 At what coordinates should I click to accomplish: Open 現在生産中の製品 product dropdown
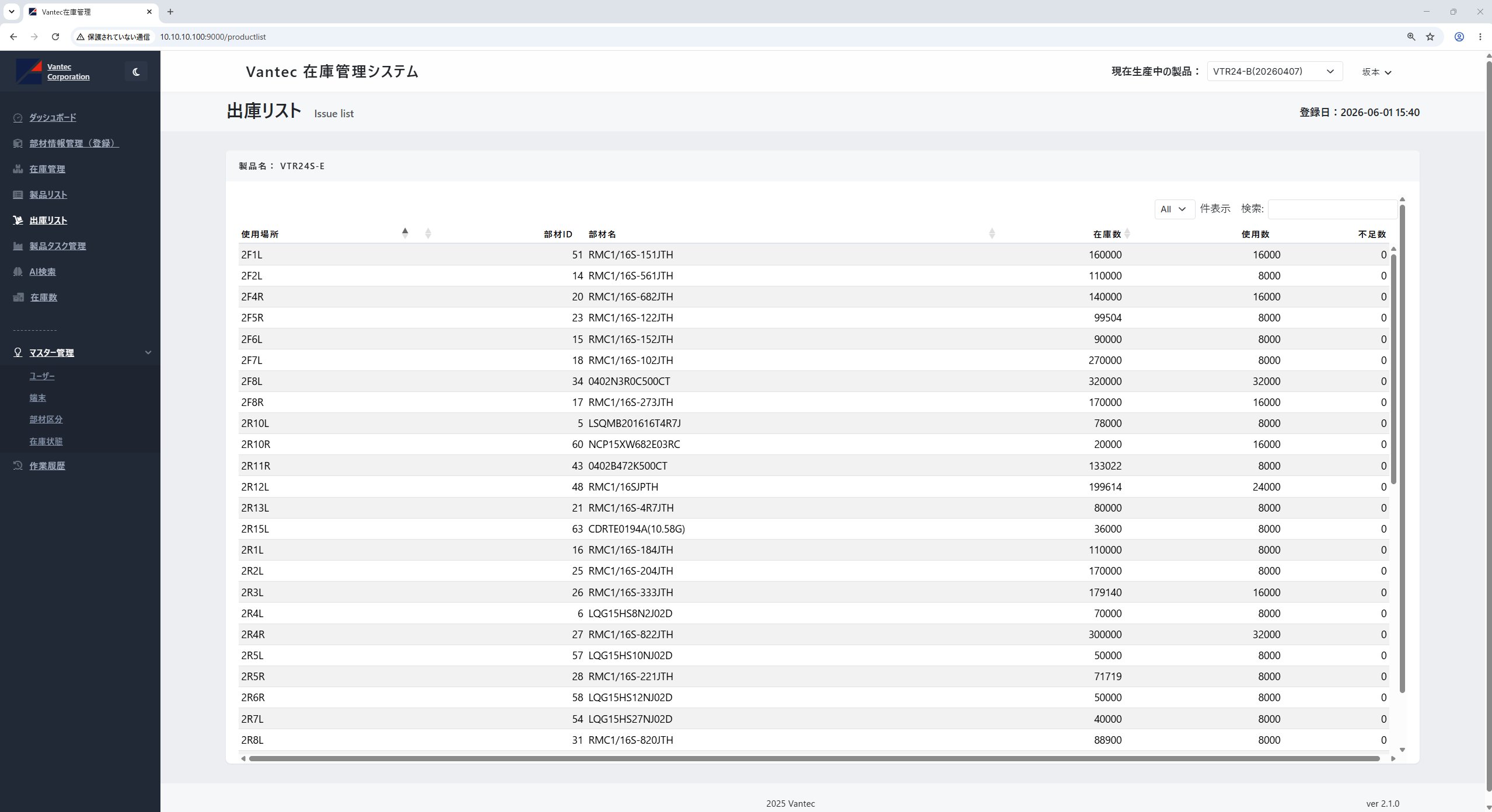tap(1274, 72)
